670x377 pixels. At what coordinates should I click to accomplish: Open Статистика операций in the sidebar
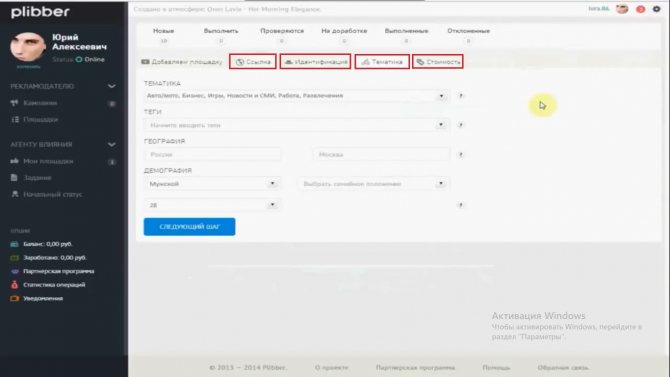54,285
